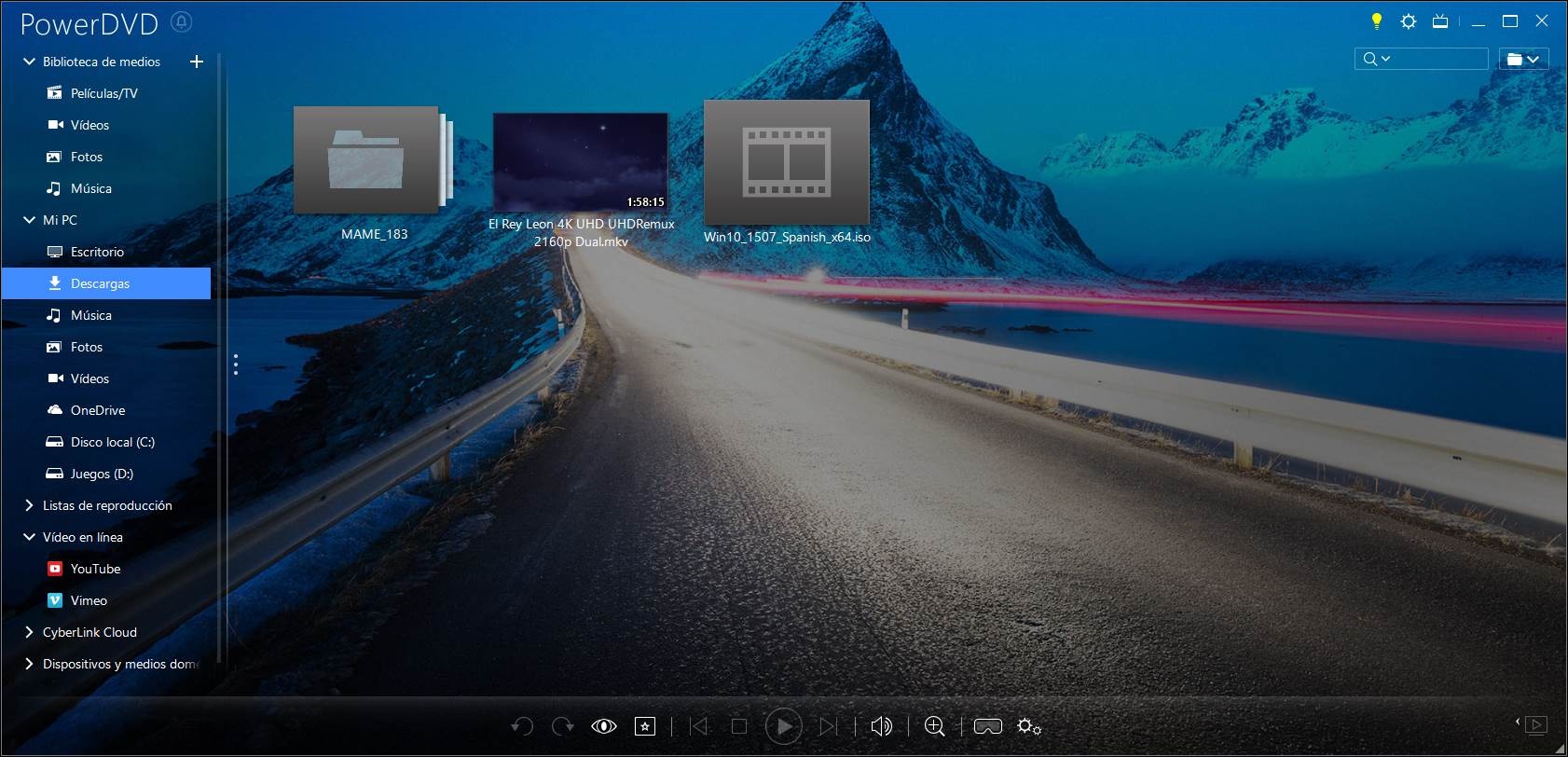1568x757 pixels.
Task: Open the OneDrive location
Action: pyautogui.click(x=97, y=410)
